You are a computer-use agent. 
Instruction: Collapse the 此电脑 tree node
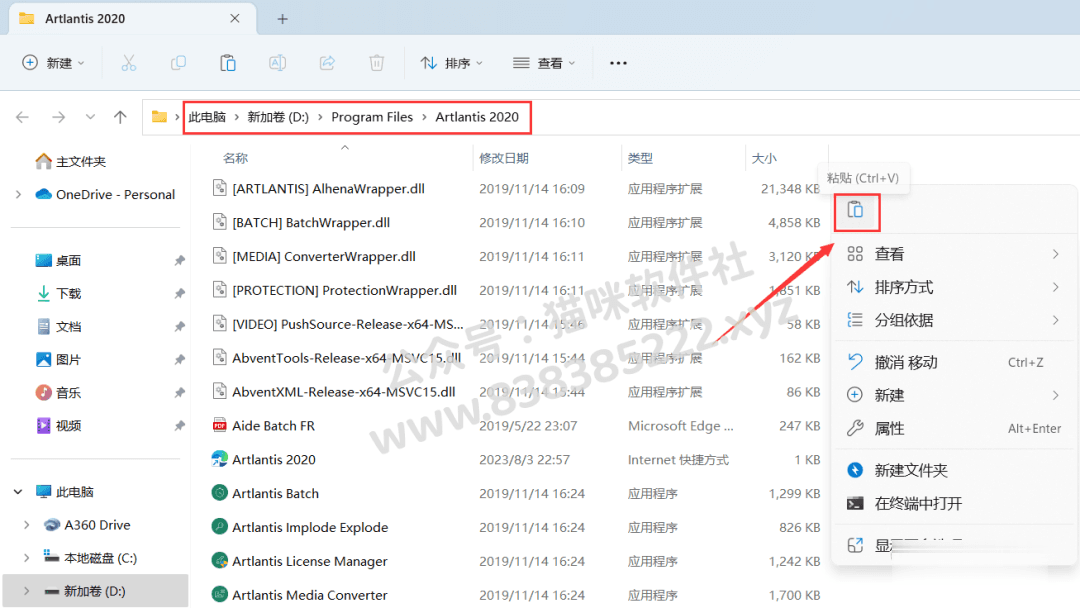click(19, 492)
